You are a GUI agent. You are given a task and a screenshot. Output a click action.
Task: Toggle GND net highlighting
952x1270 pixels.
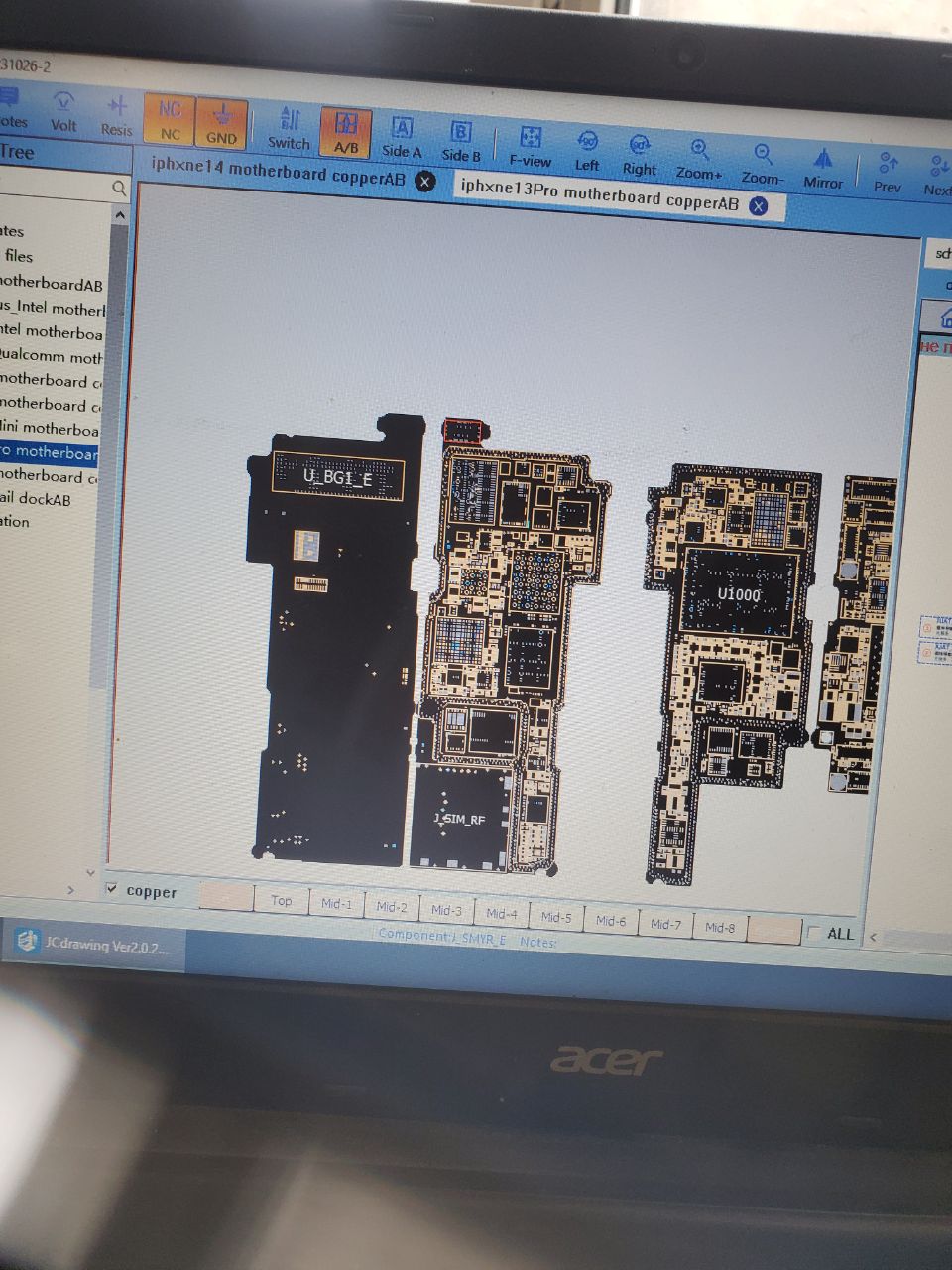[221, 123]
